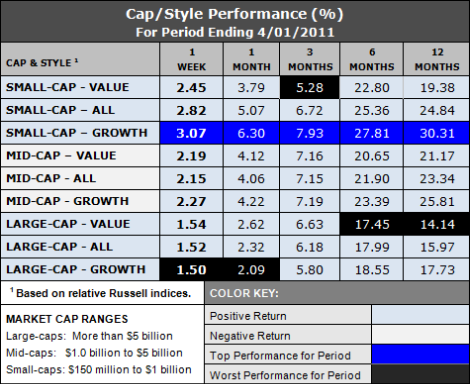Viewport: 470px width, 384px height.
Task: Select the 'SMALL-CAP – GROWTH' row label
Action: [77, 133]
